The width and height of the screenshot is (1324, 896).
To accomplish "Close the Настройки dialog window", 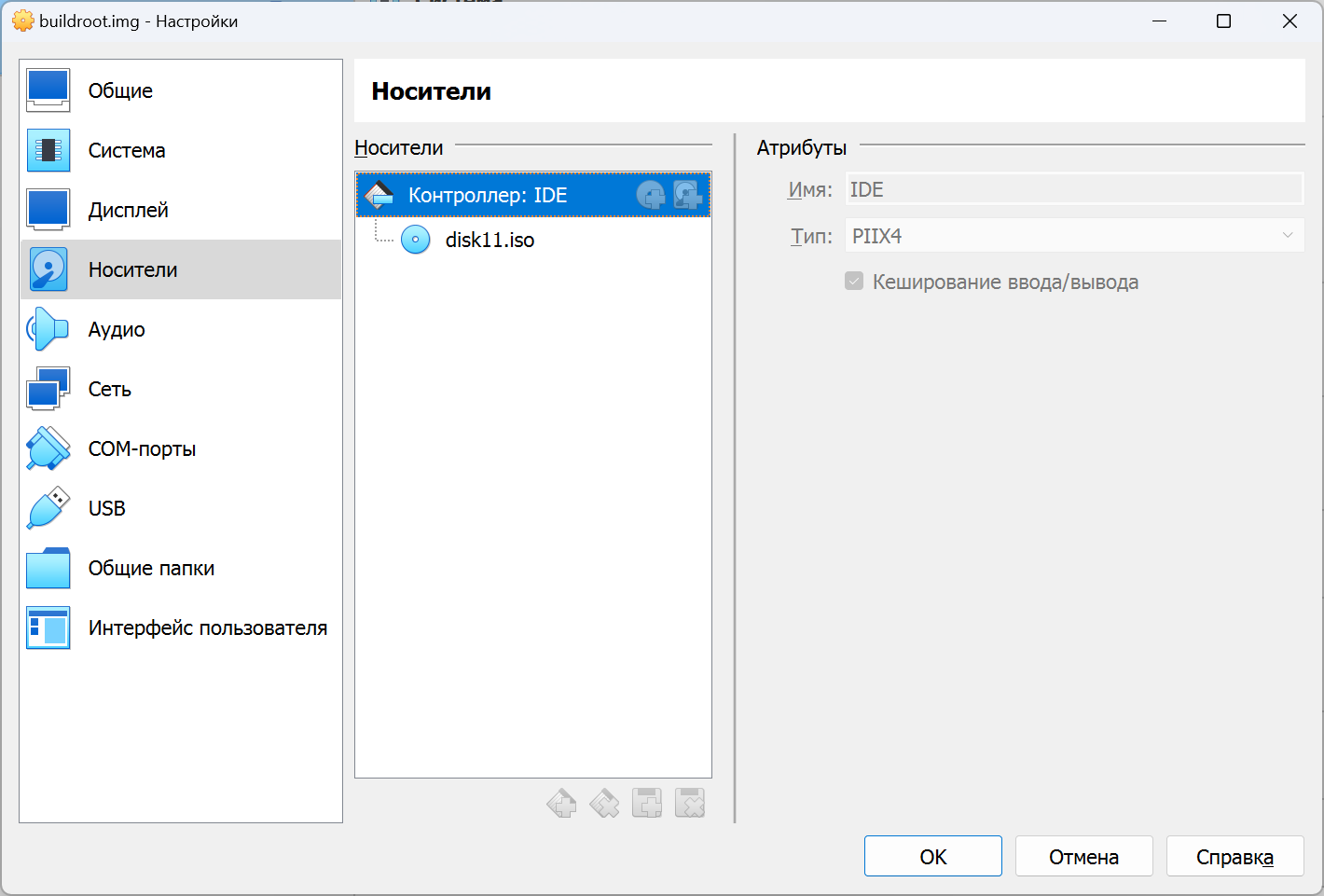I will pyautogui.click(x=1290, y=21).
